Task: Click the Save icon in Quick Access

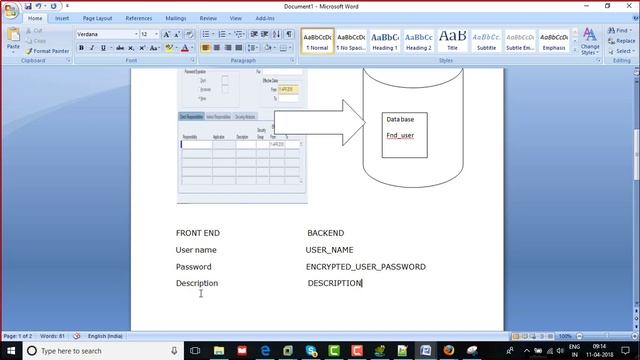Action: (28, 6)
